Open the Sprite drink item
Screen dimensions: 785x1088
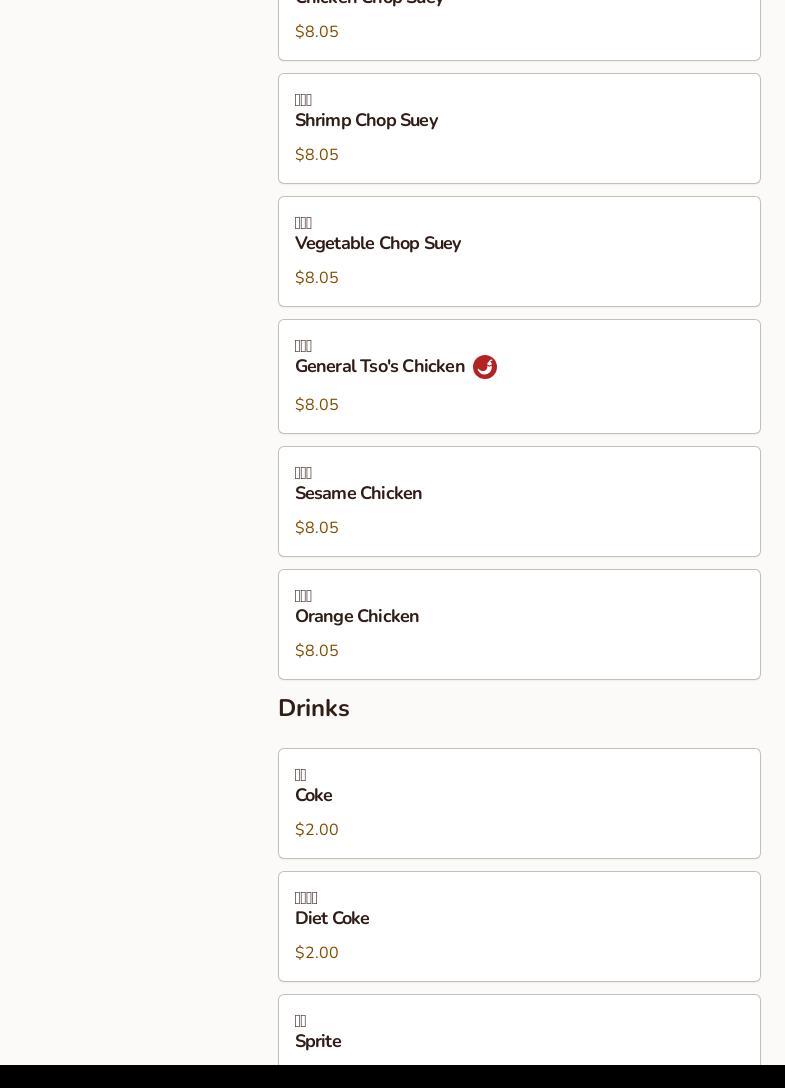(x=317, y=1041)
